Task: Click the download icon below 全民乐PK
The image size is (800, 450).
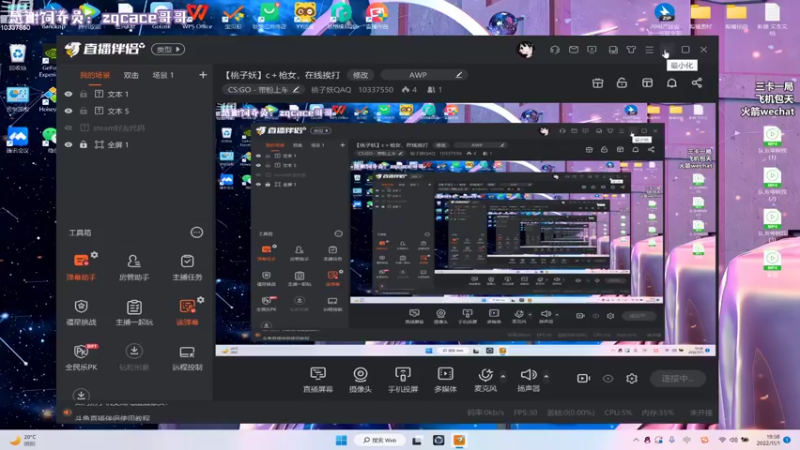Action: point(81,395)
